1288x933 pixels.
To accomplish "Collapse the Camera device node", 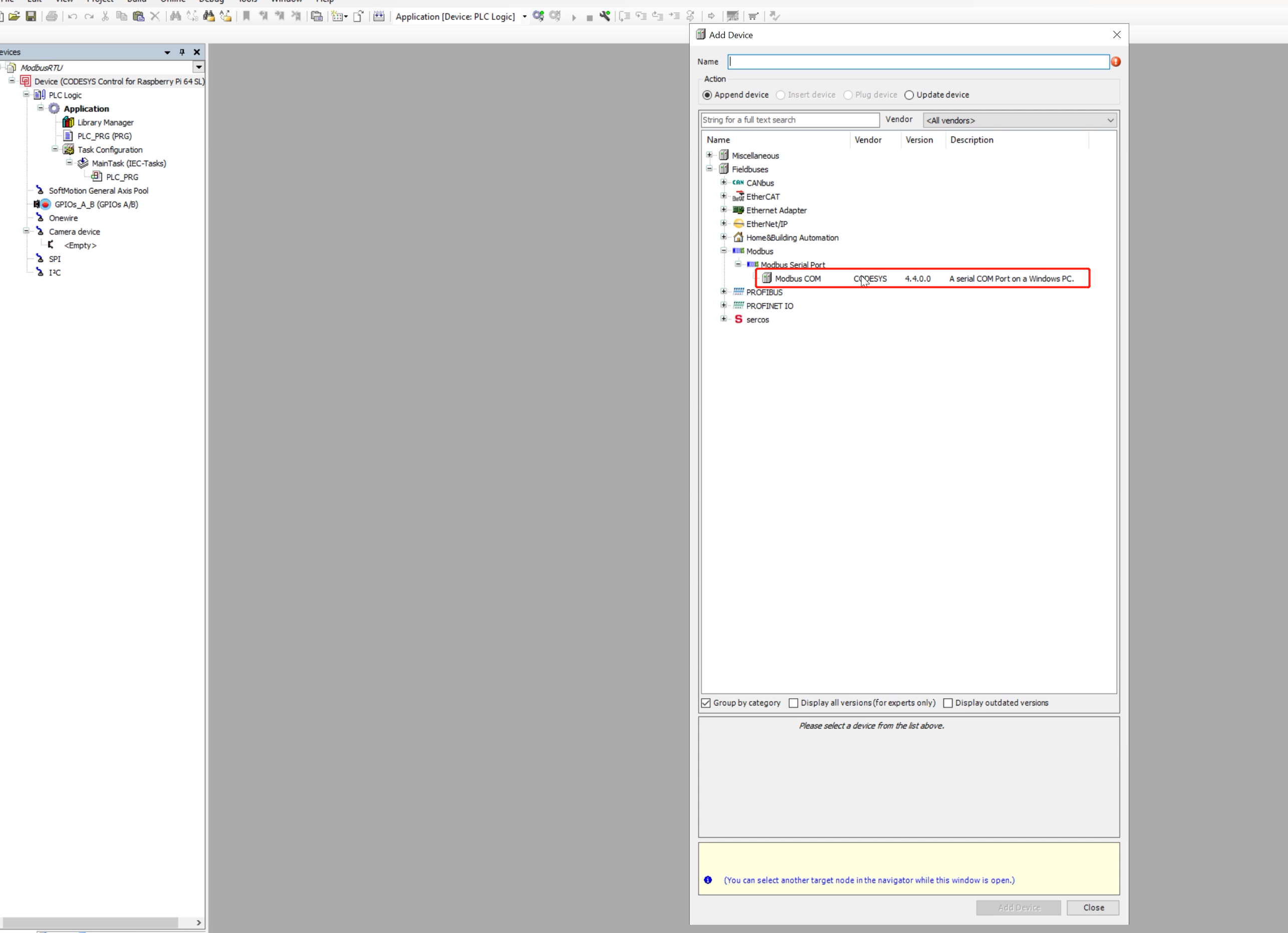I will pyautogui.click(x=26, y=231).
